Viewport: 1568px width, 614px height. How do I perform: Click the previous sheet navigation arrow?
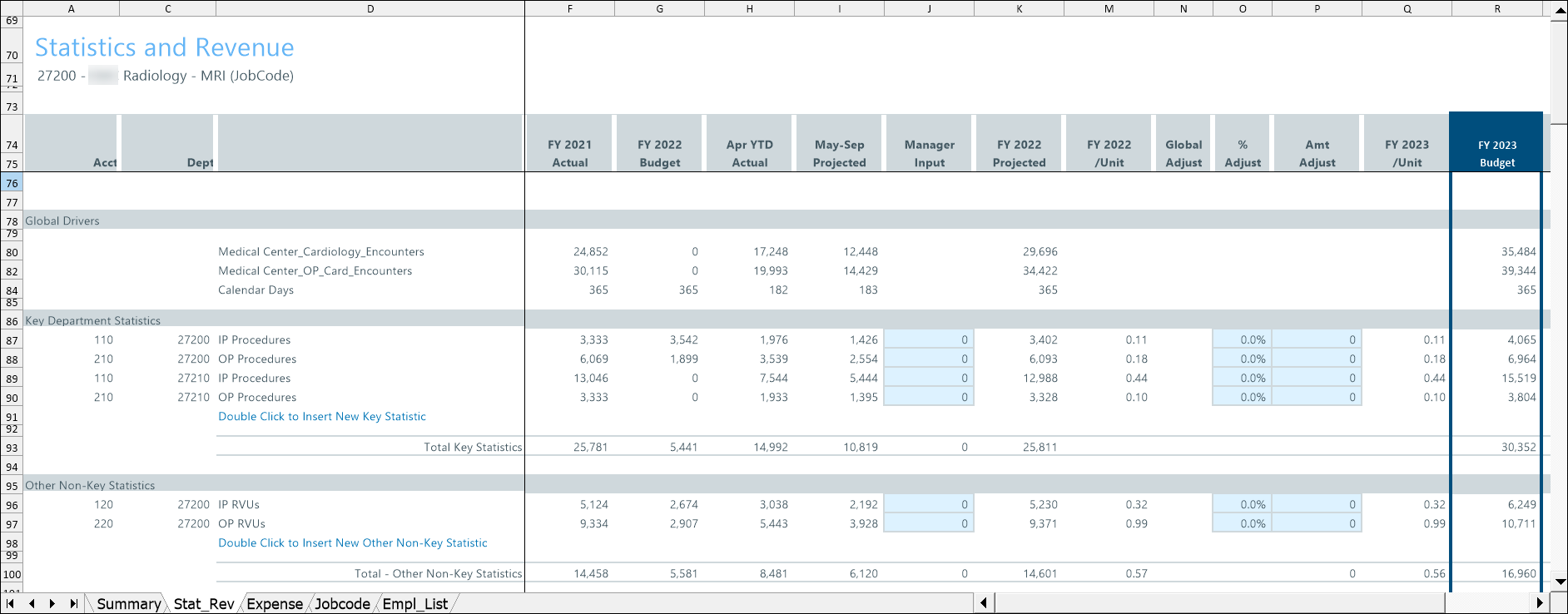32,604
